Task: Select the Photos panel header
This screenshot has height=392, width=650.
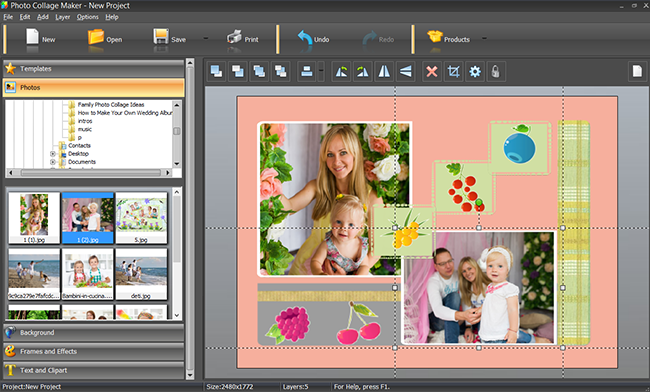Action: coord(93,87)
